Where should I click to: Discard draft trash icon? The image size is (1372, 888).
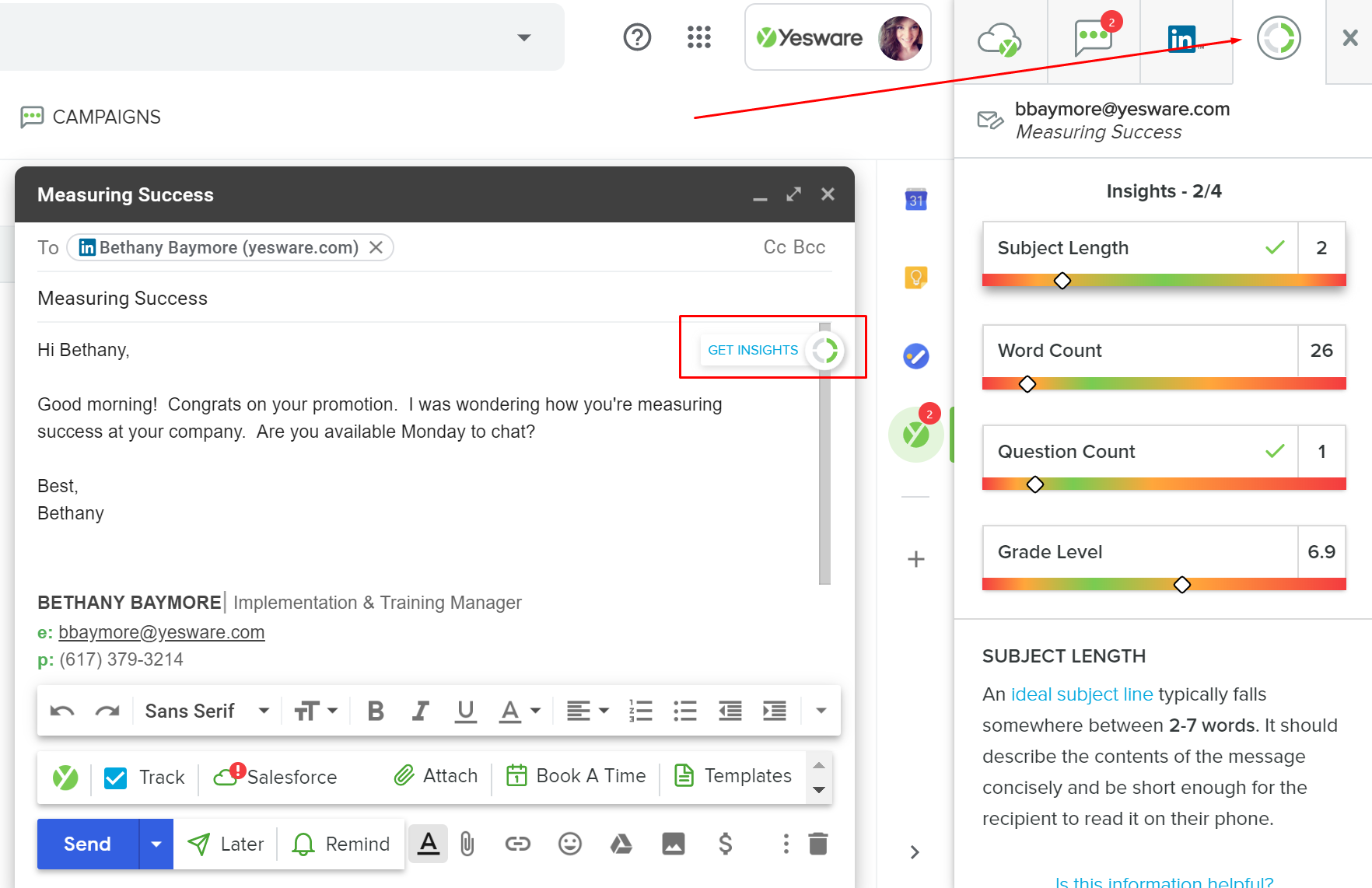[818, 844]
